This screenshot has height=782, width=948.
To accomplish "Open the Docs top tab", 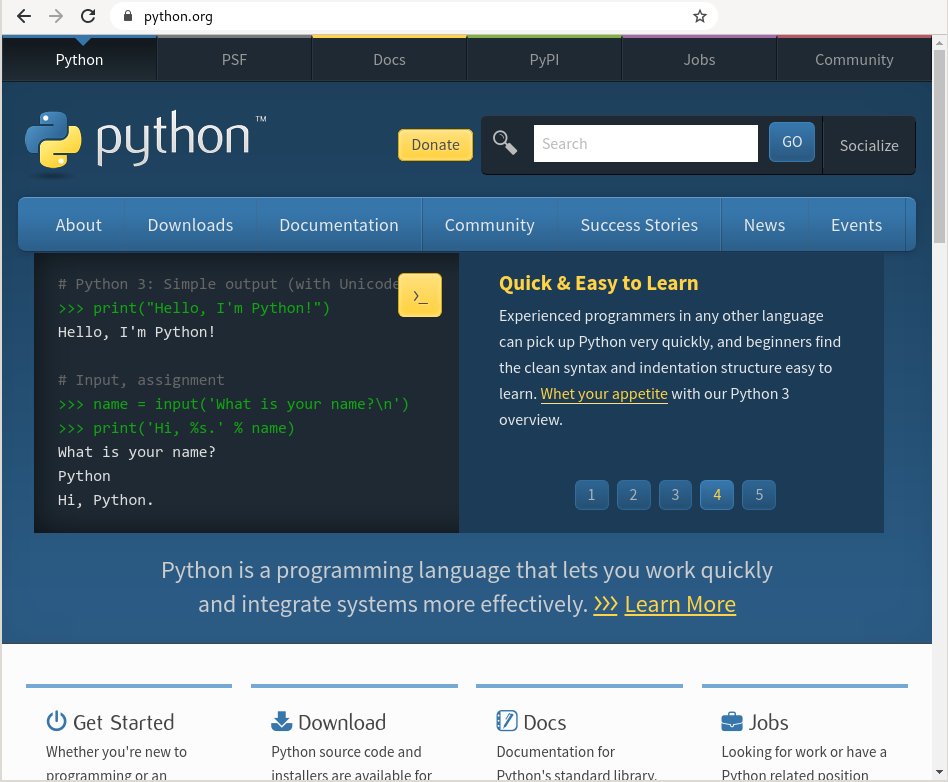I will [x=389, y=59].
